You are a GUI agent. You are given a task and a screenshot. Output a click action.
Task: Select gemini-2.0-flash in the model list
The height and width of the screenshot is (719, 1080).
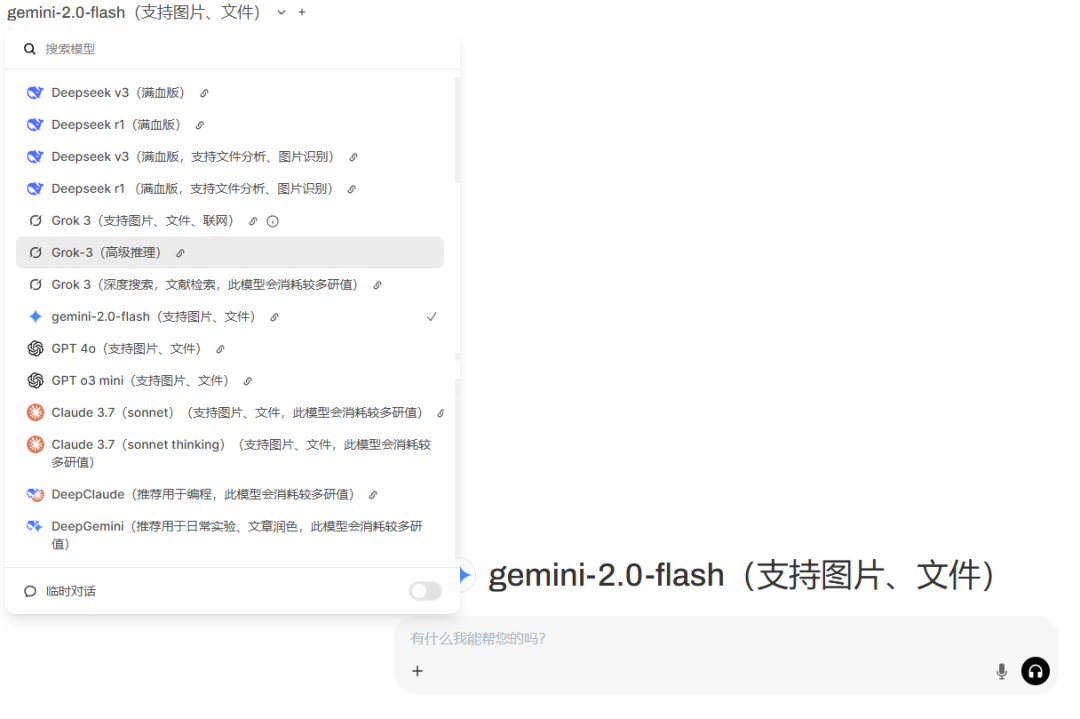(229, 317)
